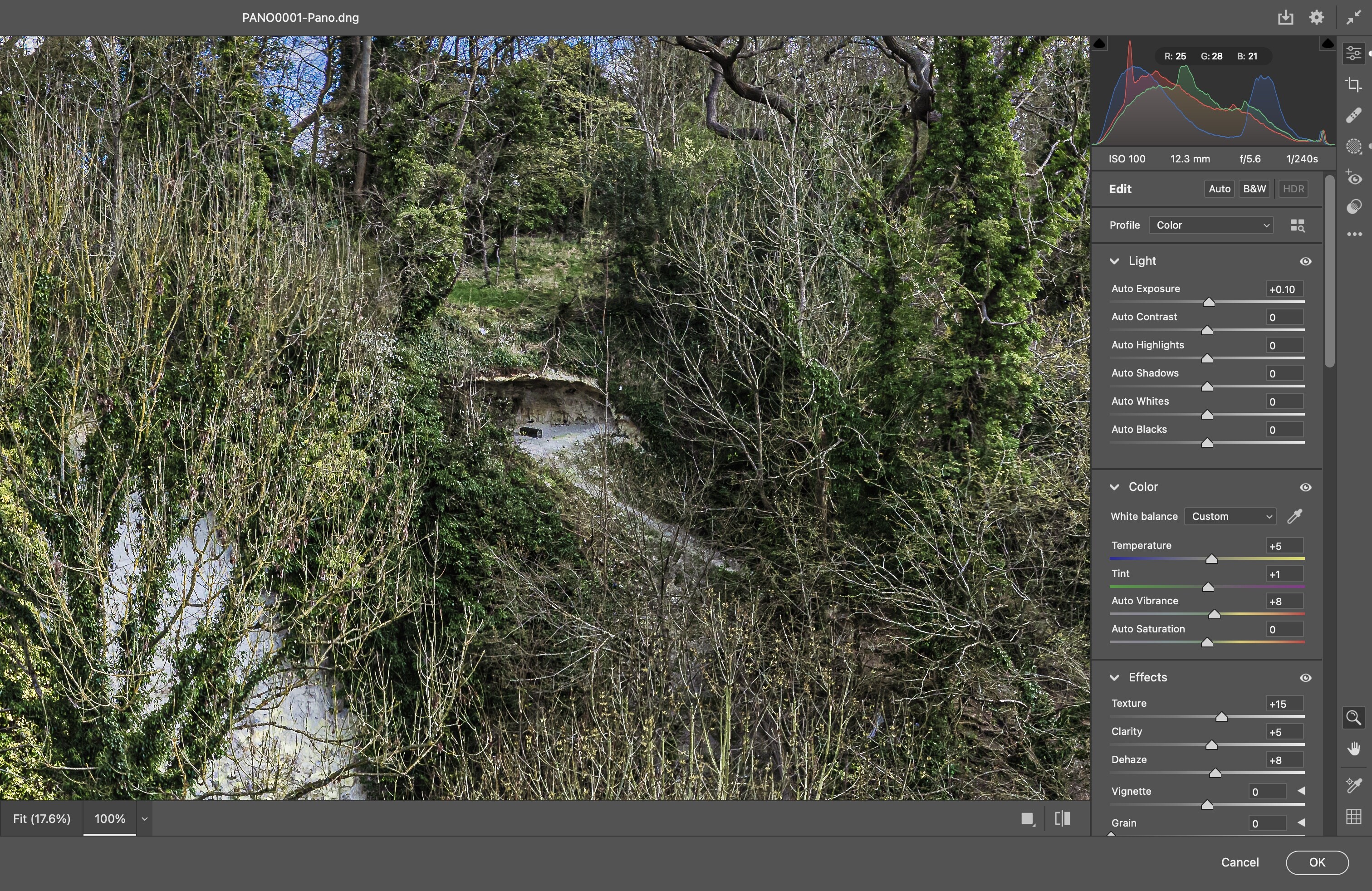Cycle the before/after split view icon

(x=1063, y=819)
